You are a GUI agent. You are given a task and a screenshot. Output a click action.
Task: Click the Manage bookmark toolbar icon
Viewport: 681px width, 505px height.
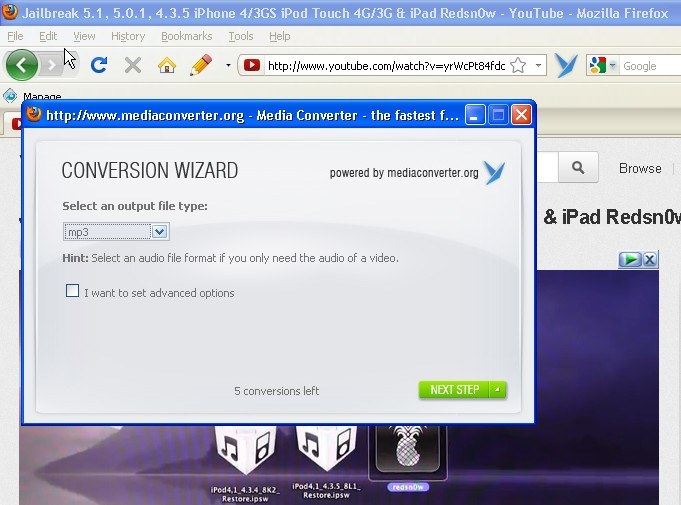click(10, 96)
